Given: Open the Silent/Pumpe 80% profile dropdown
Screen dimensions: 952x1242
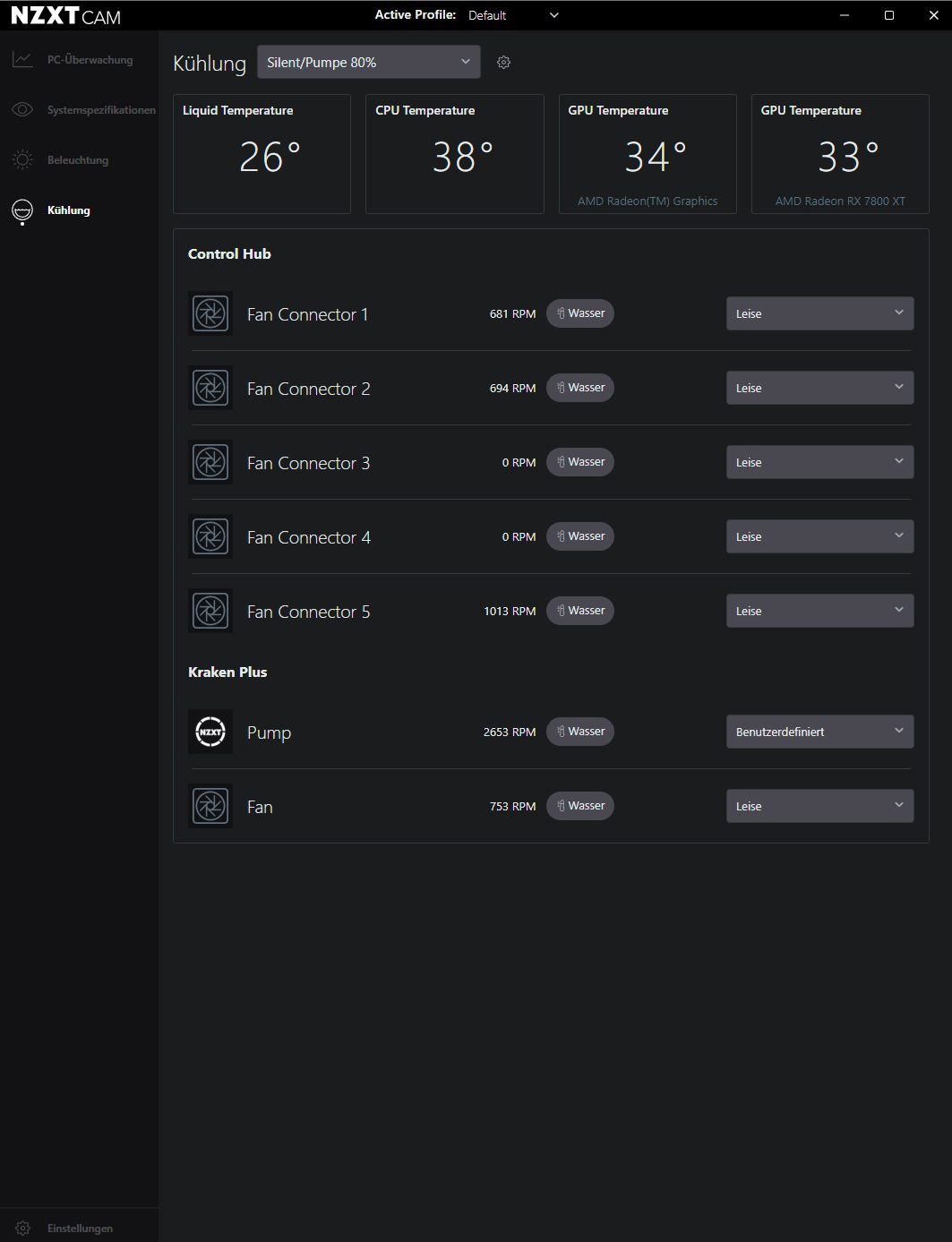Looking at the screenshot, I should (369, 62).
